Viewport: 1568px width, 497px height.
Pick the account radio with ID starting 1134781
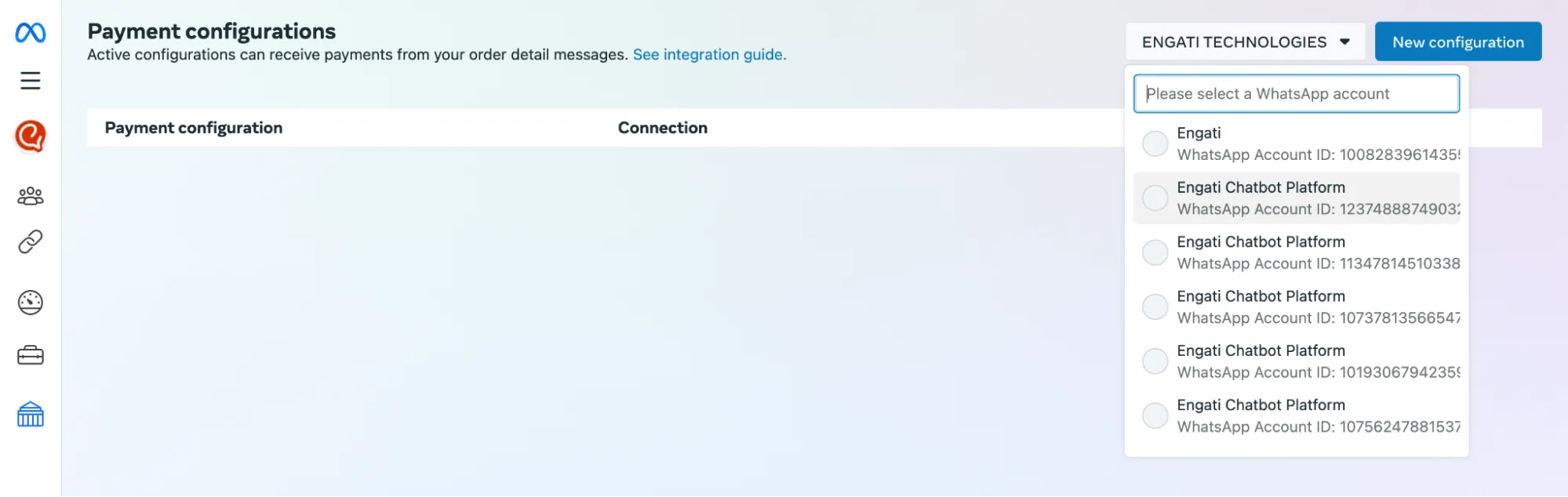pyautogui.click(x=1155, y=252)
